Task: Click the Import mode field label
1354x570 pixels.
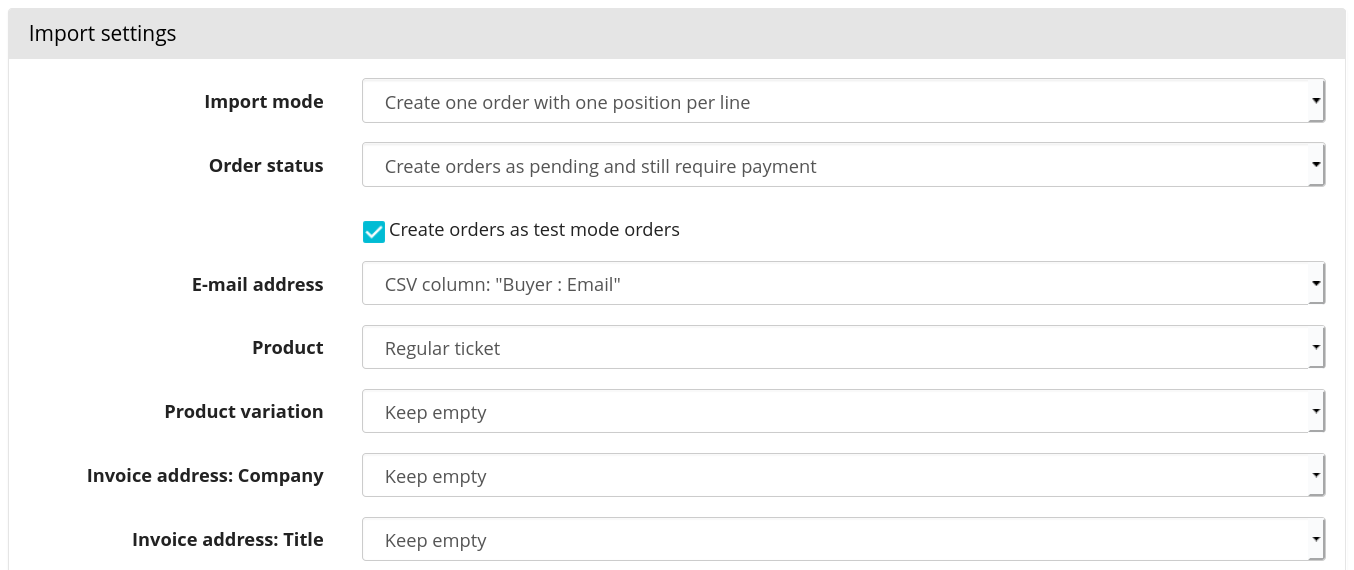Action: pyautogui.click(x=263, y=102)
